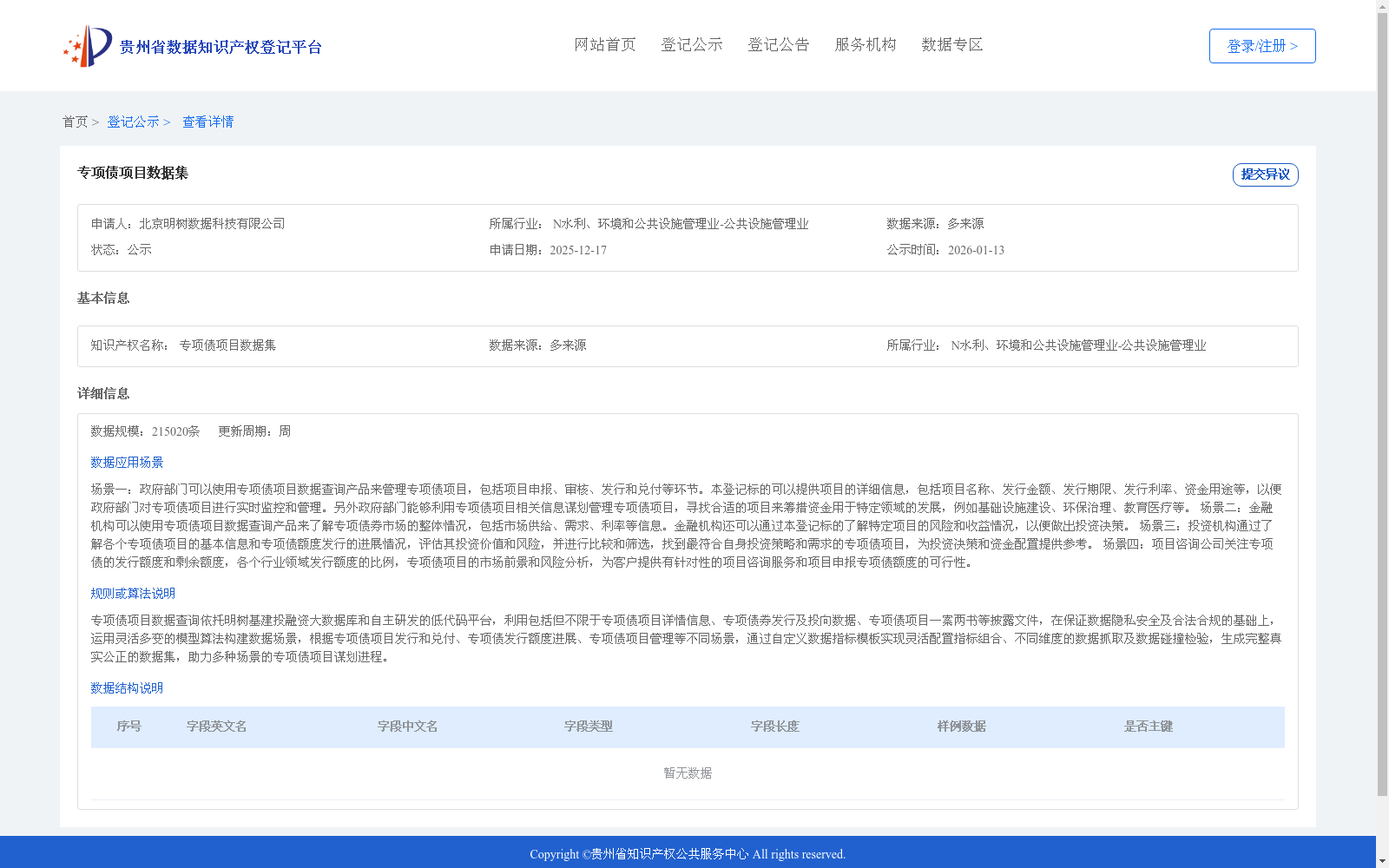Screen dimensions: 1389x868
Task: Click 详细信息 section heading
Action: tap(103, 393)
